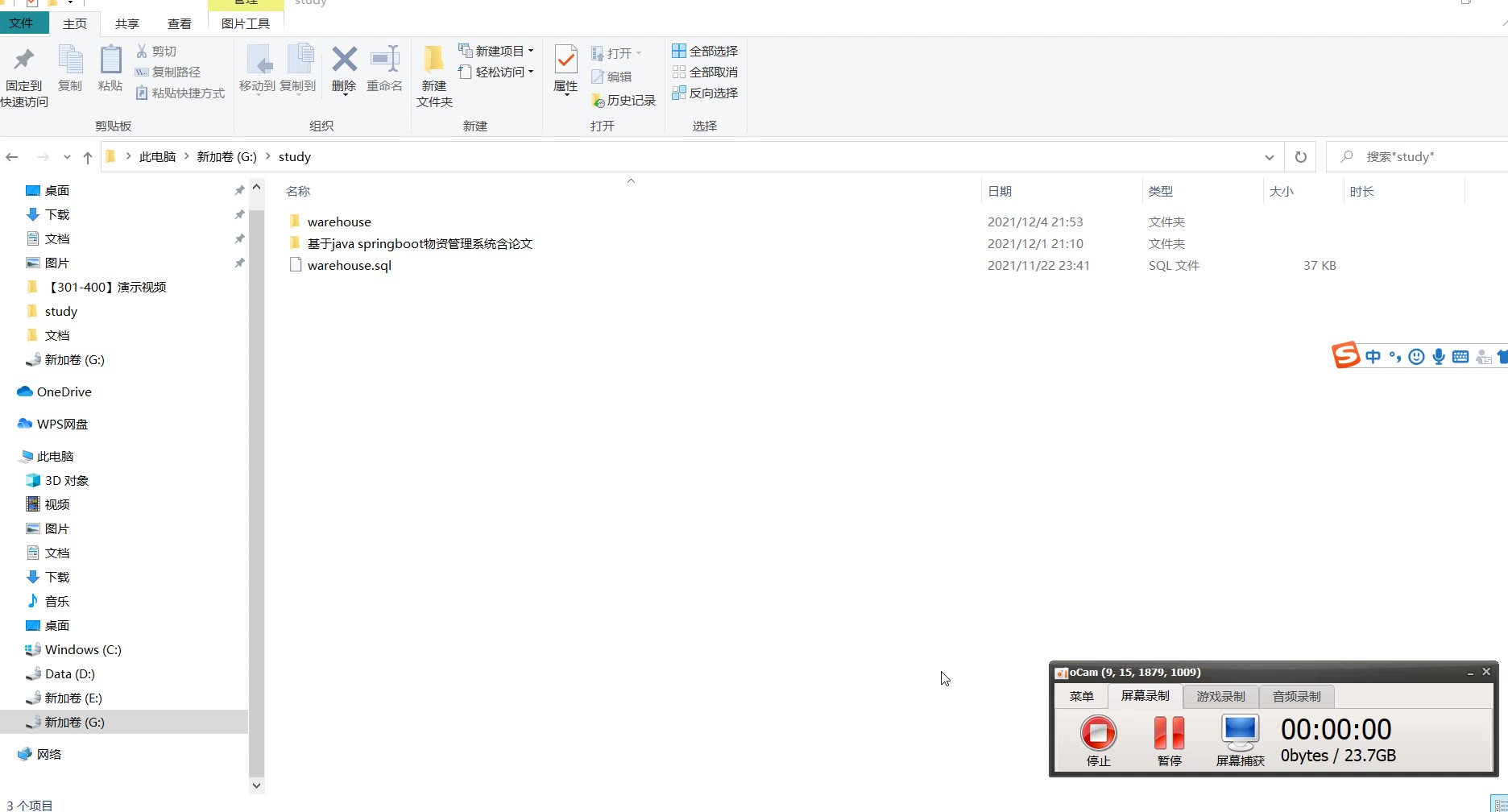Click oCam screen capture monitor icon

pos(1240,732)
